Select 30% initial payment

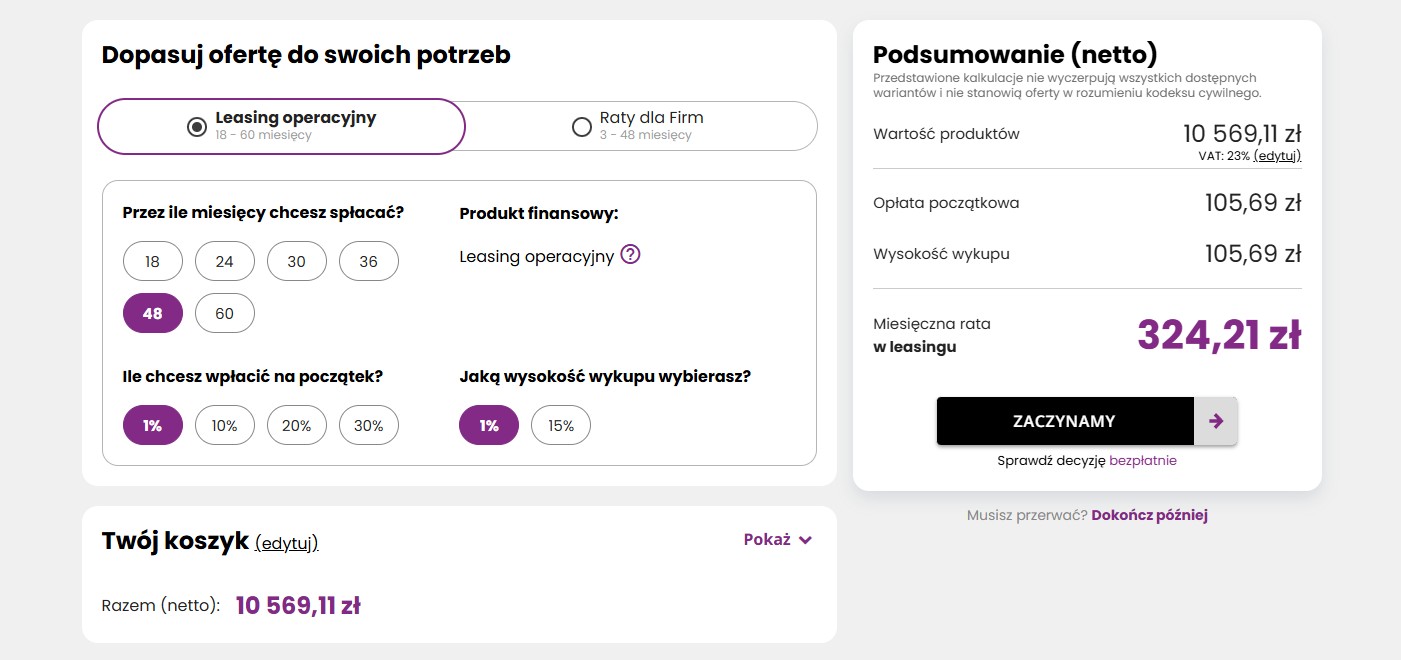pos(369,425)
